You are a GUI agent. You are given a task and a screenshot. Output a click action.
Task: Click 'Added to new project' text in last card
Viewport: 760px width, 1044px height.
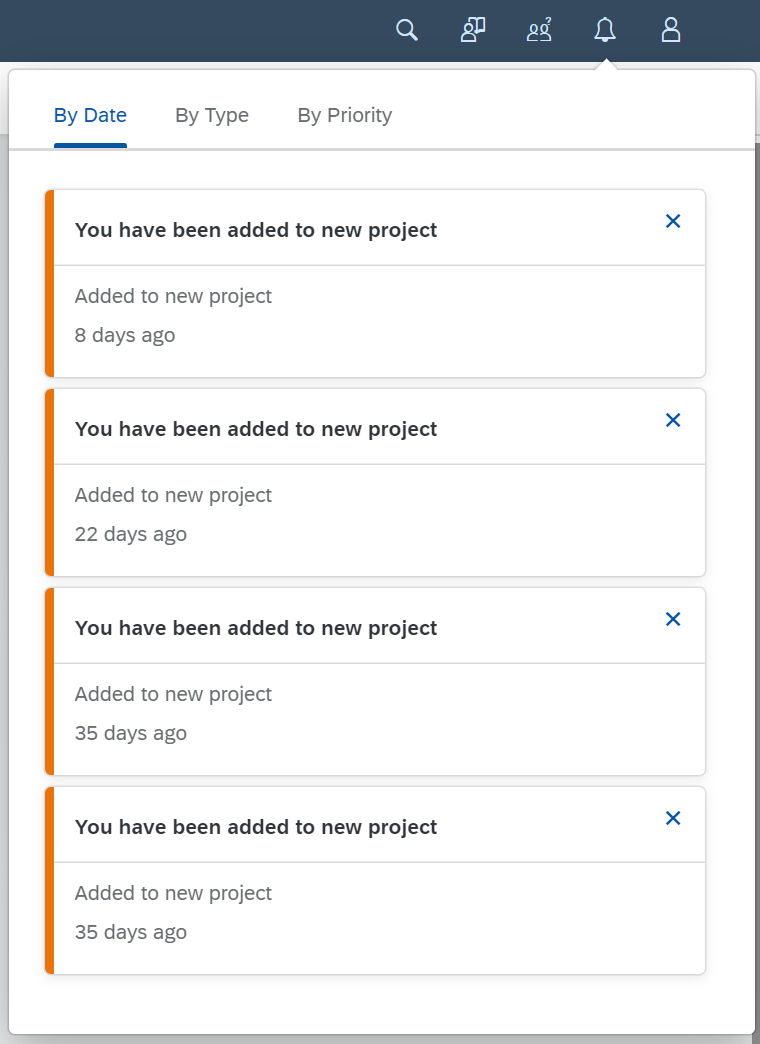[x=173, y=893]
